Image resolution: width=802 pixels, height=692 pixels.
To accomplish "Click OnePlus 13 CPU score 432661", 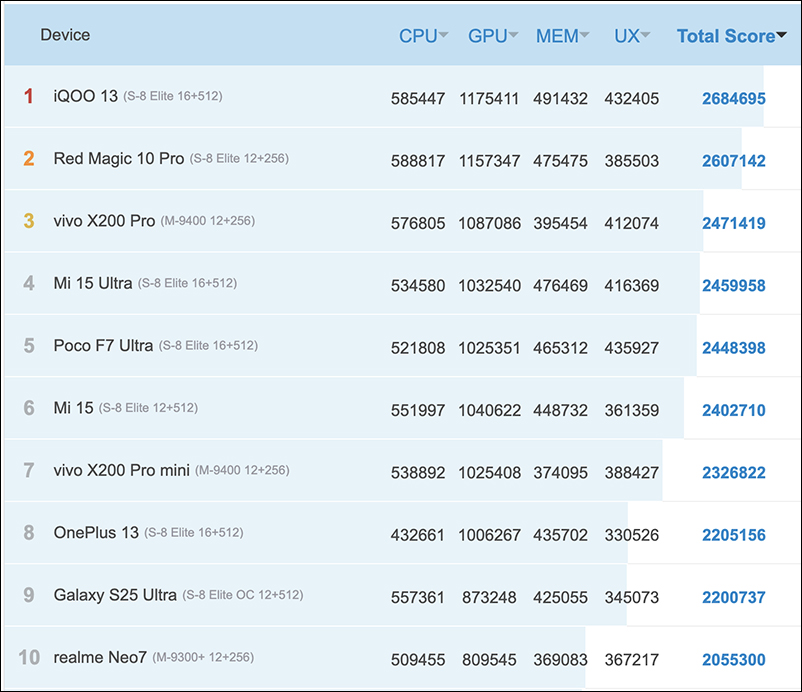I will [x=418, y=535].
